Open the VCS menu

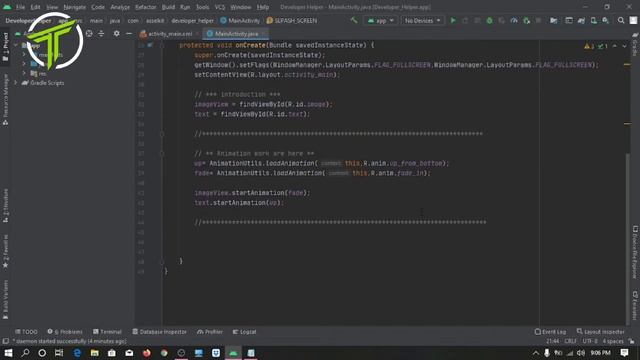tap(220, 7)
